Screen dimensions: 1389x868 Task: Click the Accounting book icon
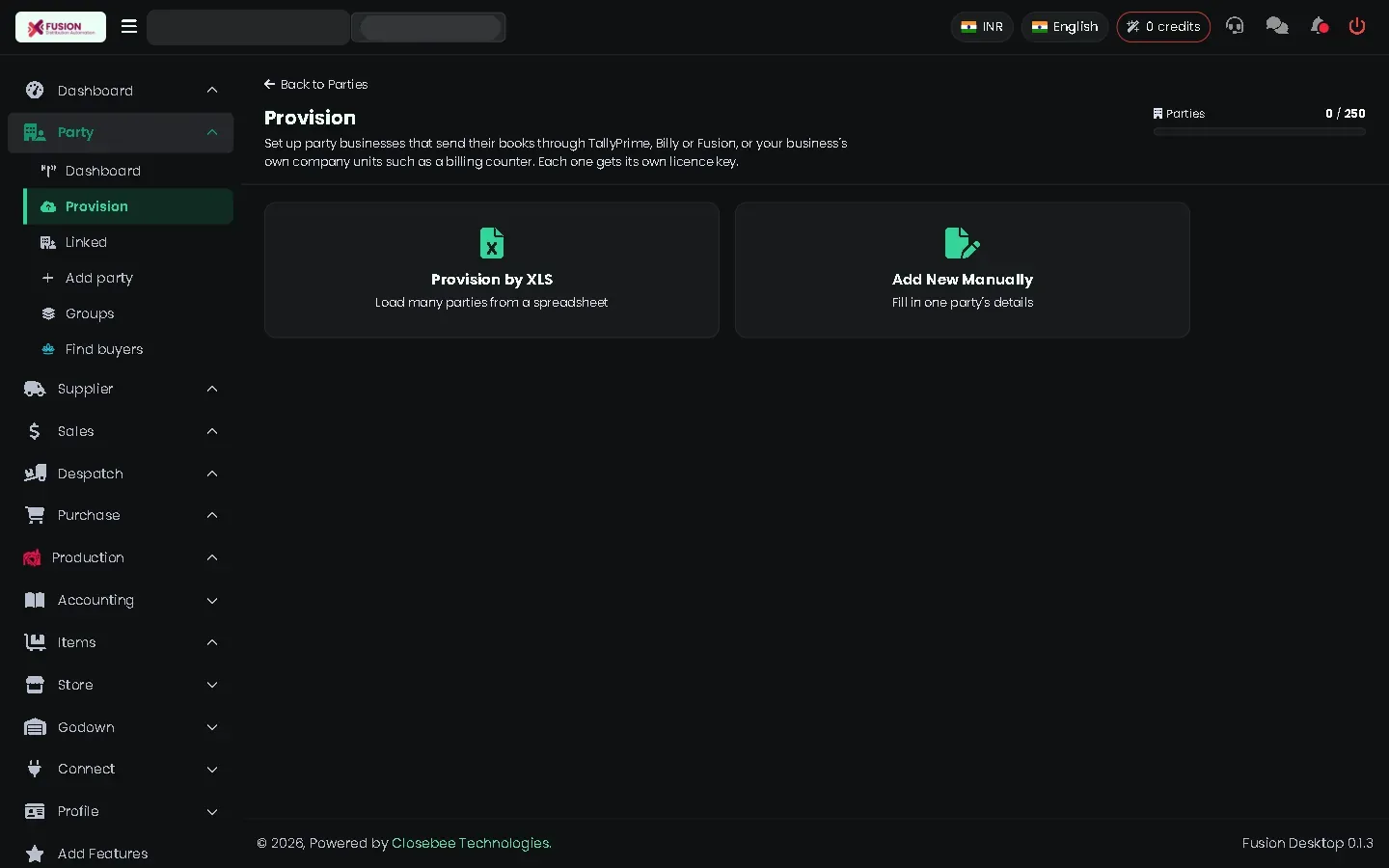tap(35, 600)
